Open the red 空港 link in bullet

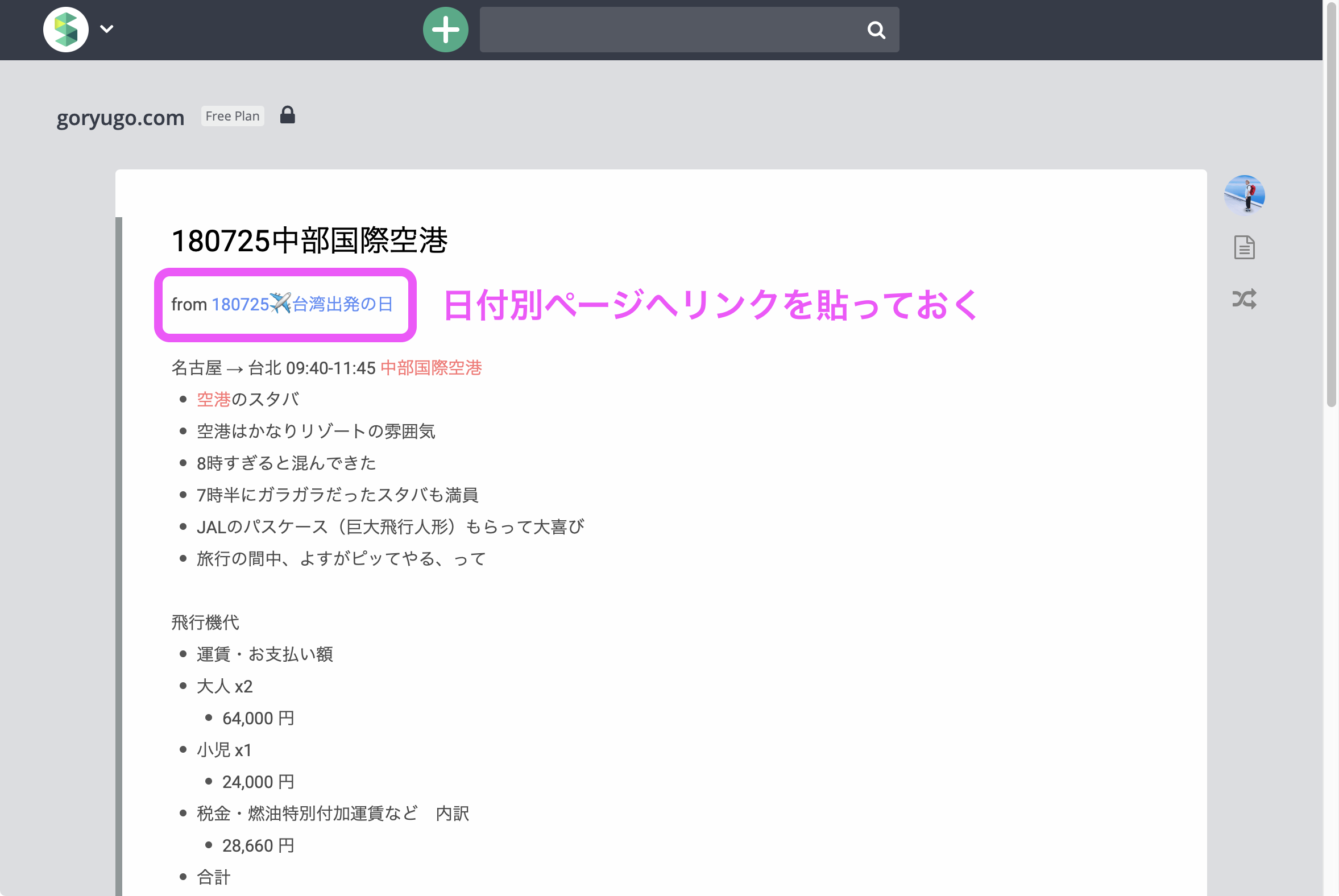[x=213, y=400]
